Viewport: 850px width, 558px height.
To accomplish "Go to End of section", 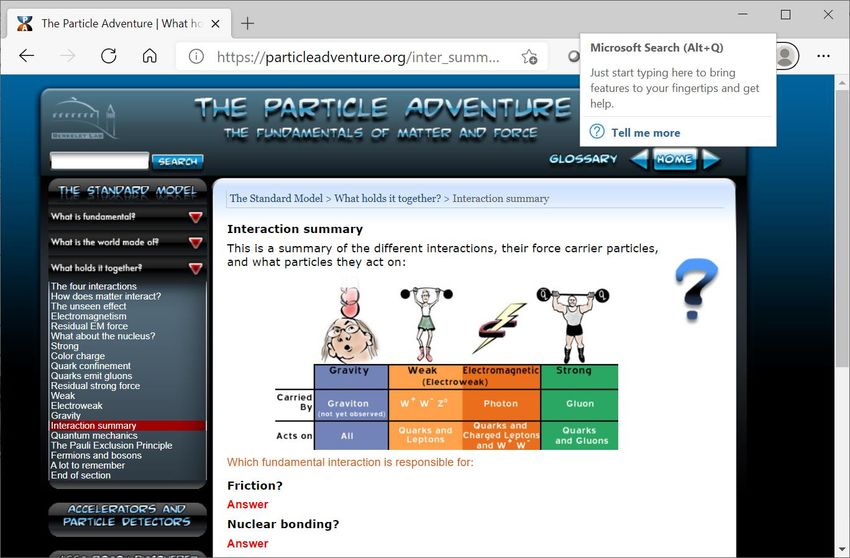I will 80,475.
